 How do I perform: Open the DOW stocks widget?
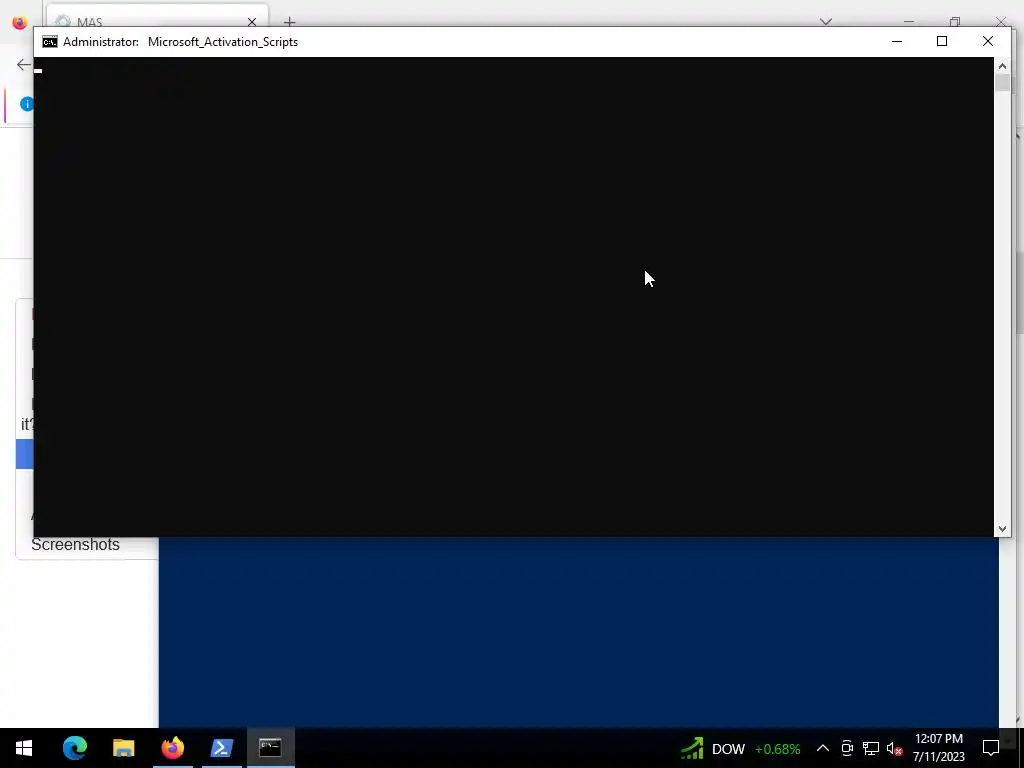pyautogui.click(x=741, y=748)
